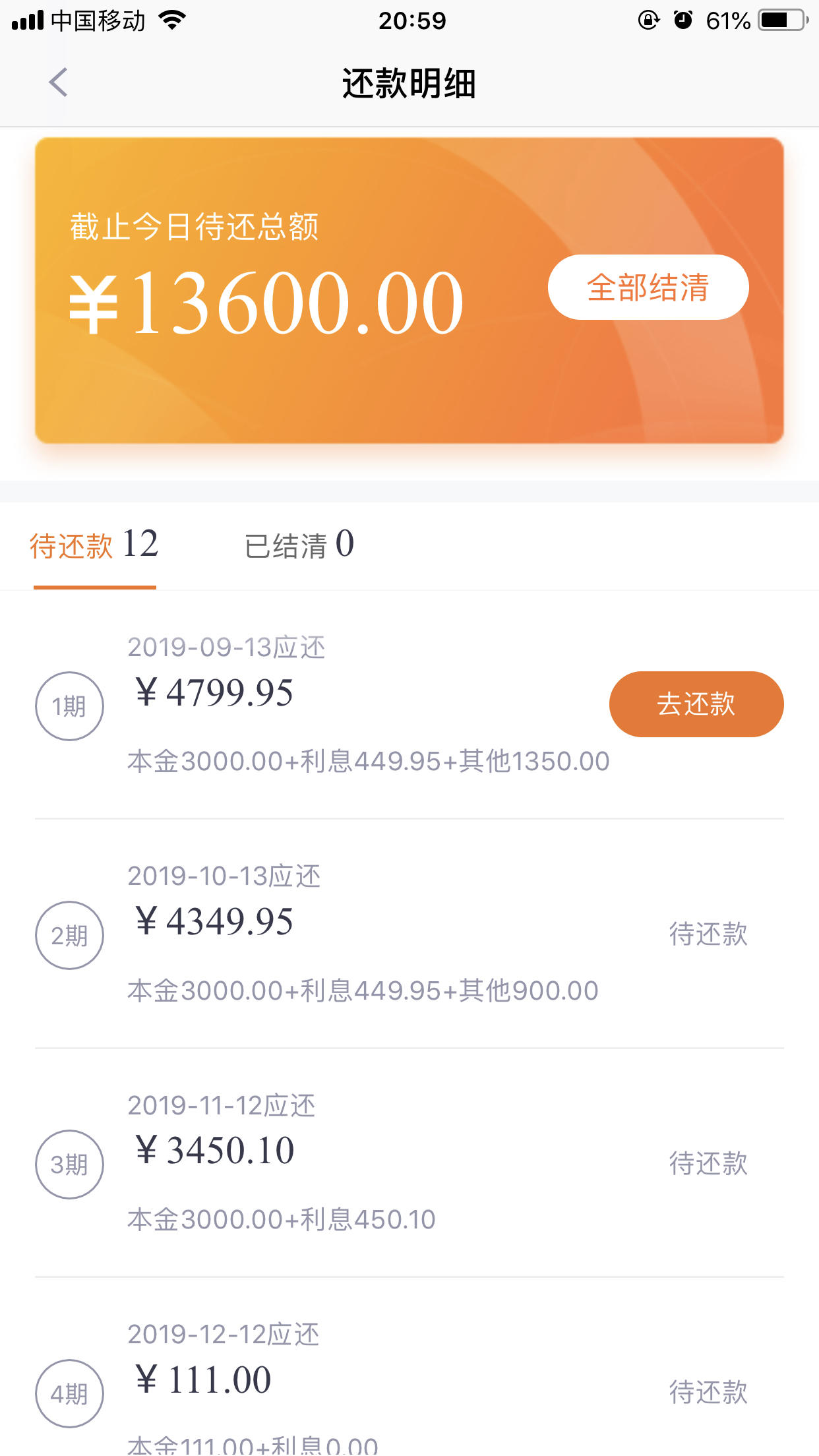Tap the alarm clock status icon
This screenshot has width=819, height=1456.
pos(682,20)
